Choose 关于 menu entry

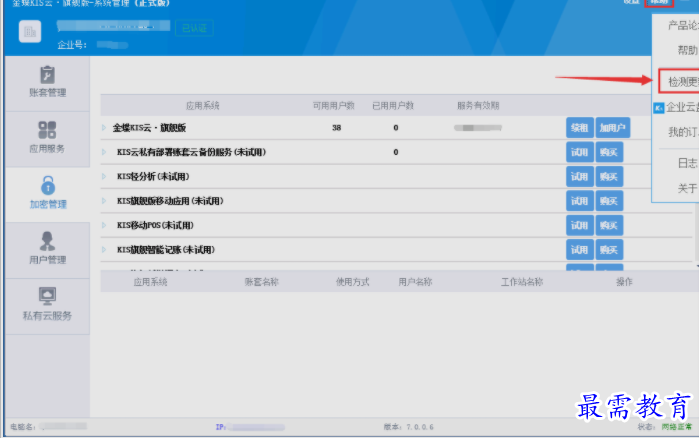click(x=687, y=188)
